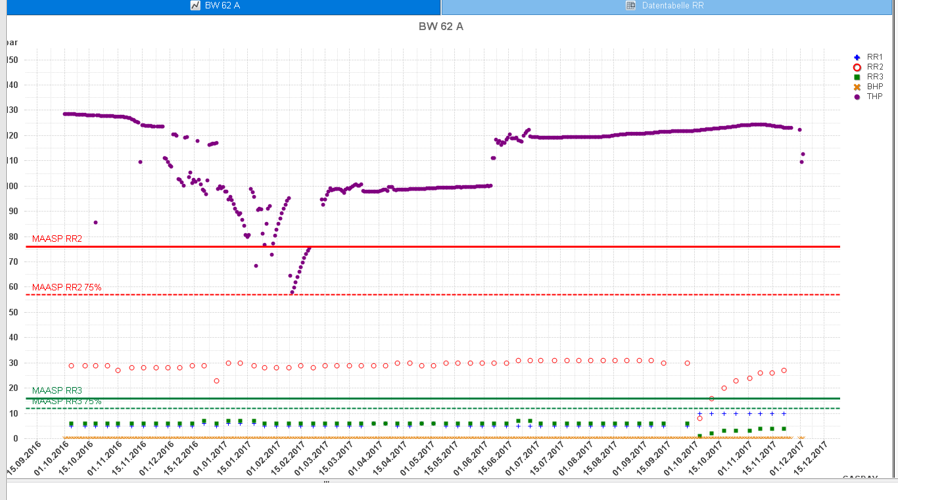The image size is (932, 500).
Task: Select the THP legend label
Action: [x=874, y=96]
